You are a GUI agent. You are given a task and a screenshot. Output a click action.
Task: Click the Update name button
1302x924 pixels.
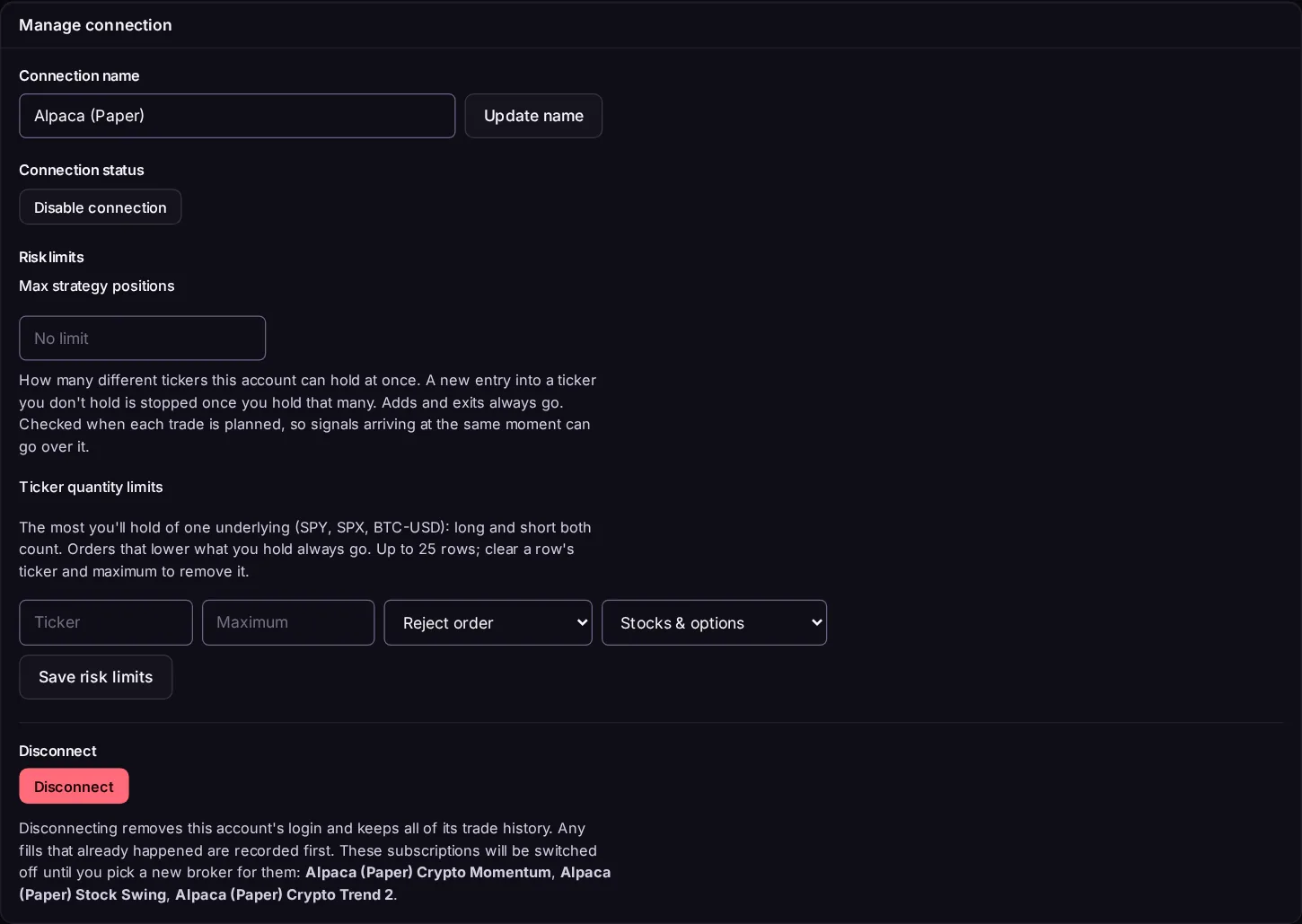point(533,116)
